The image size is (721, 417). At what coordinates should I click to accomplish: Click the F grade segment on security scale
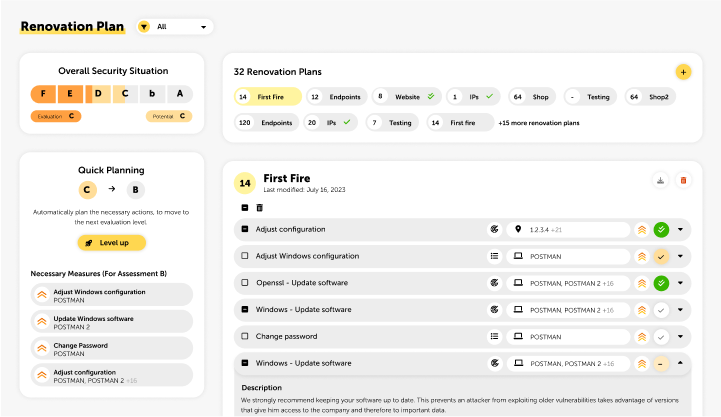(43, 94)
